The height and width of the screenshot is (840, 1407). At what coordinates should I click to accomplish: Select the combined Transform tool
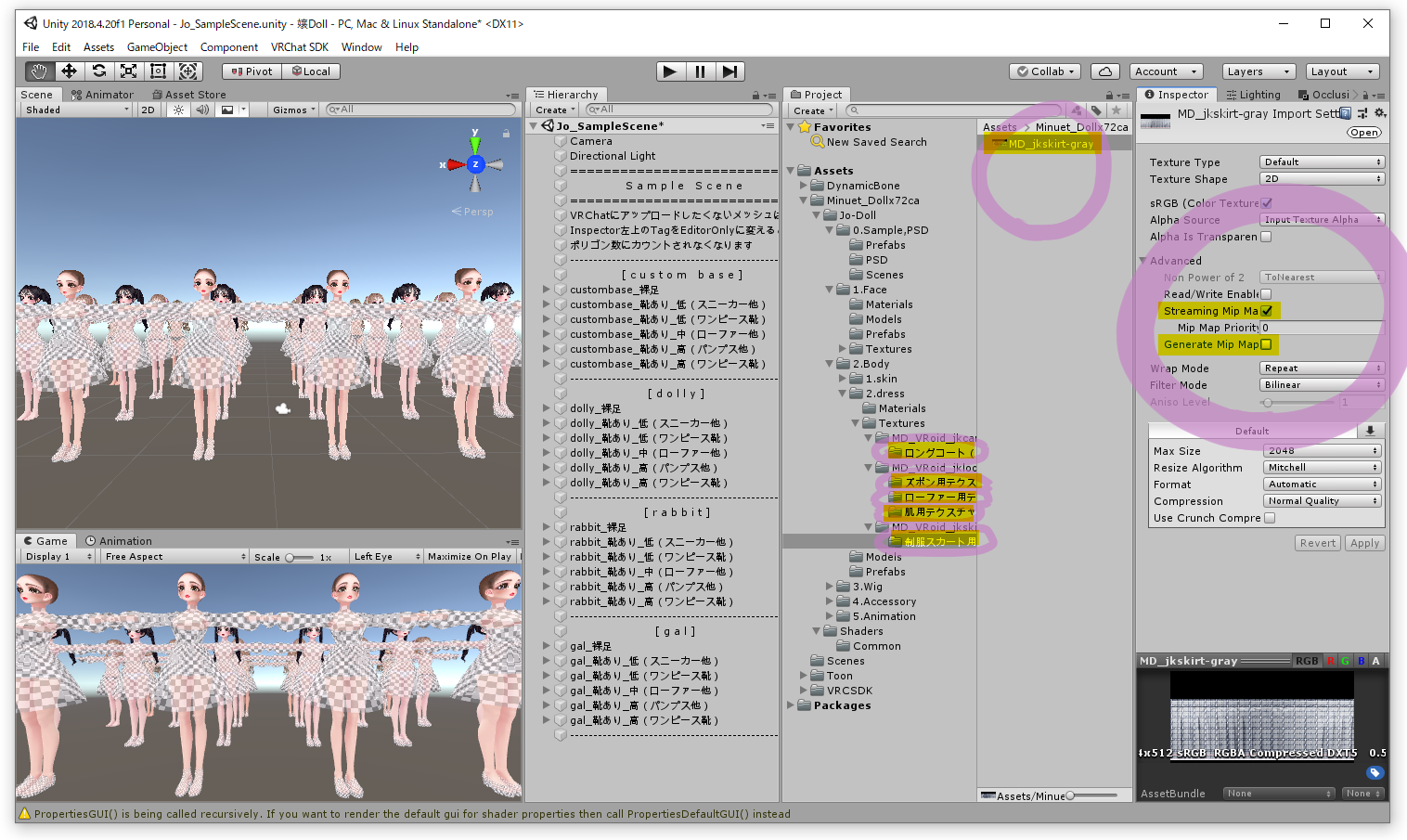187,71
